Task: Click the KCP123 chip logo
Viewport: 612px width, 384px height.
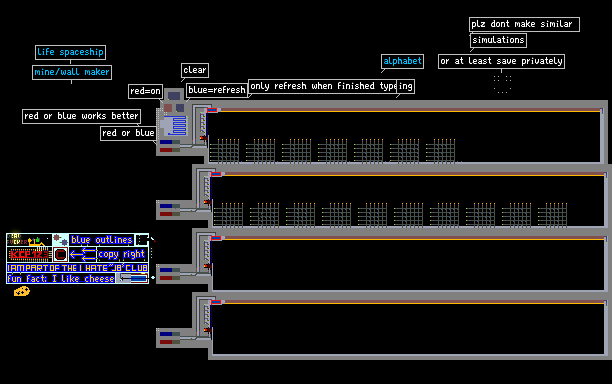Action: [x=29, y=254]
